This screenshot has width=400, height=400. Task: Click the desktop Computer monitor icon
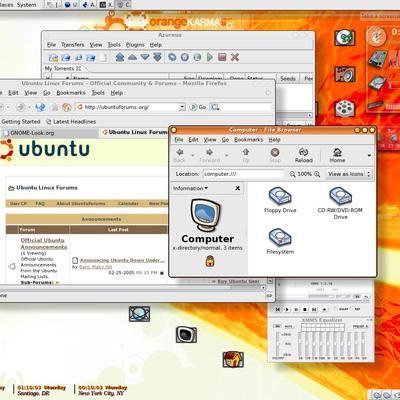click(x=186, y=335)
